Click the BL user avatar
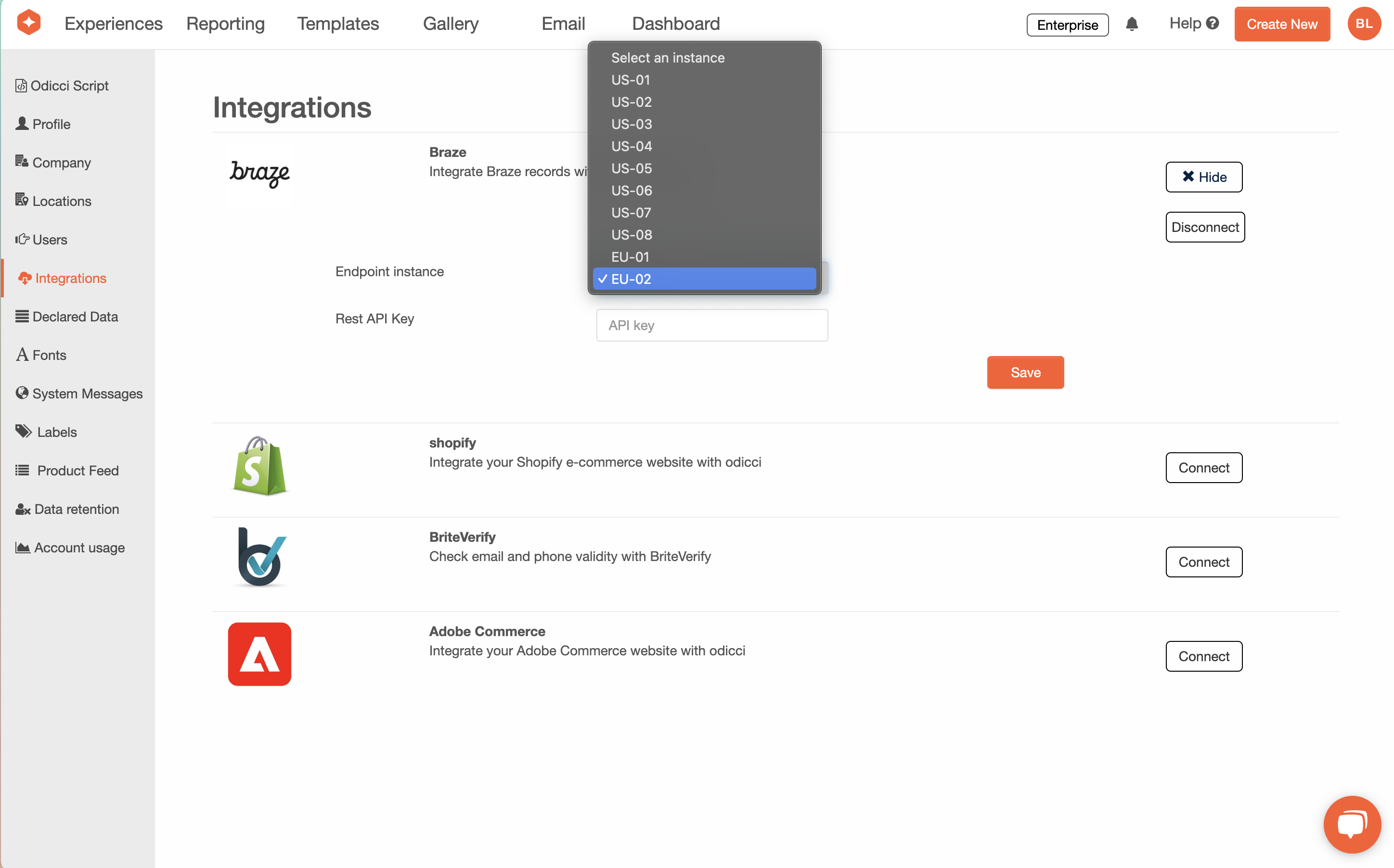 pos(1364,24)
